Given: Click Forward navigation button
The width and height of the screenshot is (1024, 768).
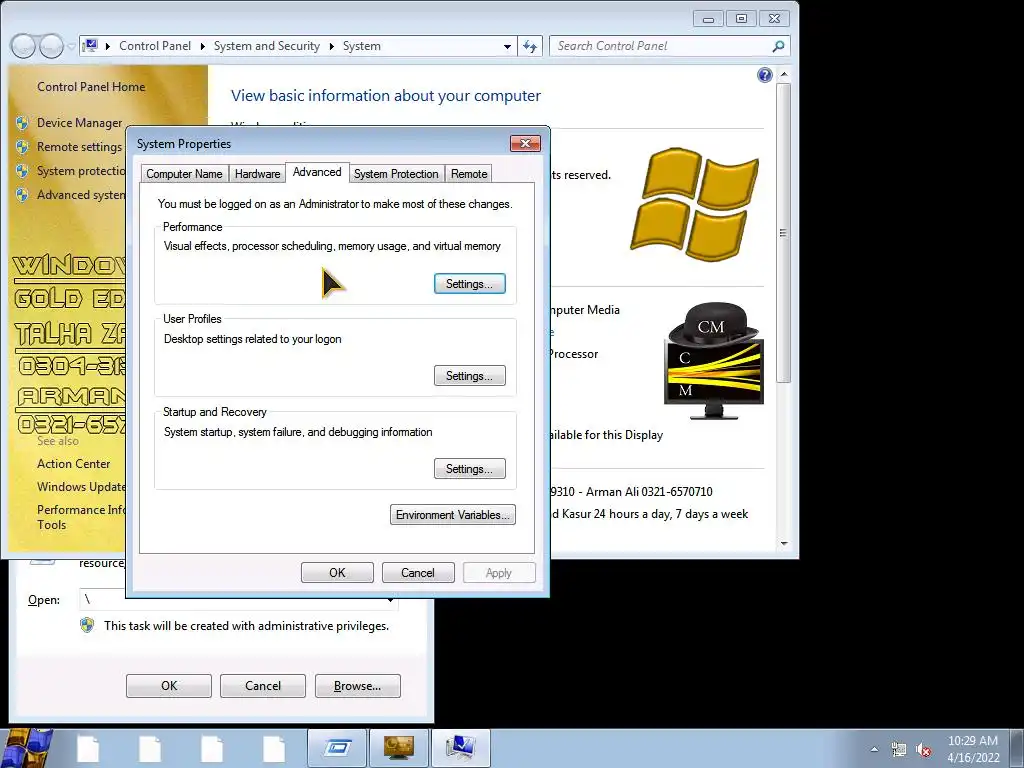Looking at the screenshot, I should 51,46.
